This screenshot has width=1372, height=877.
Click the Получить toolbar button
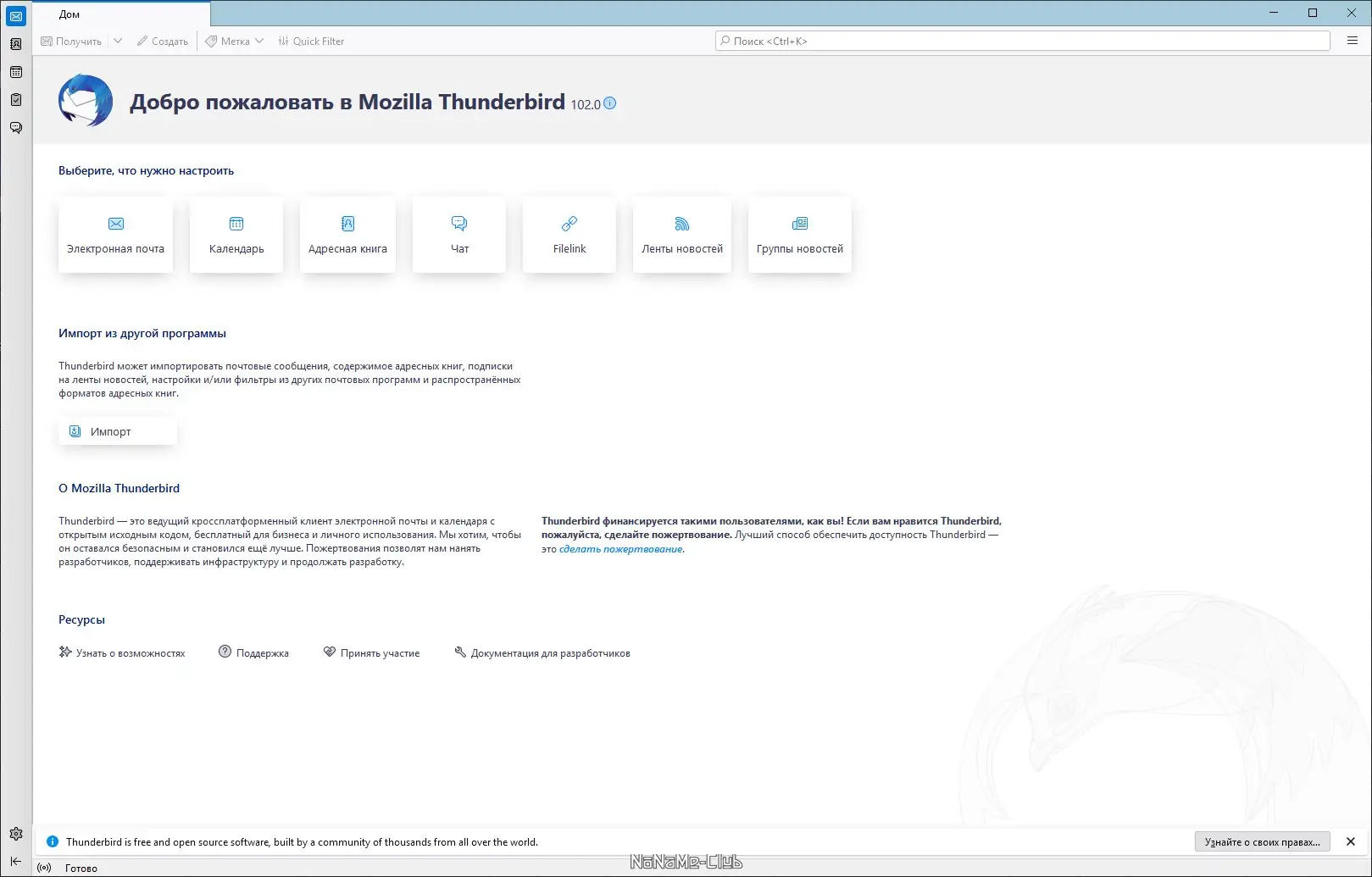[x=71, y=41]
